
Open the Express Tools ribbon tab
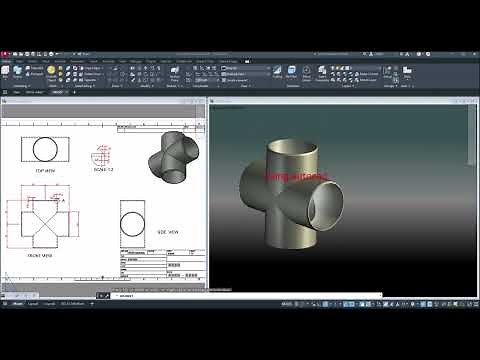coord(205,61)
